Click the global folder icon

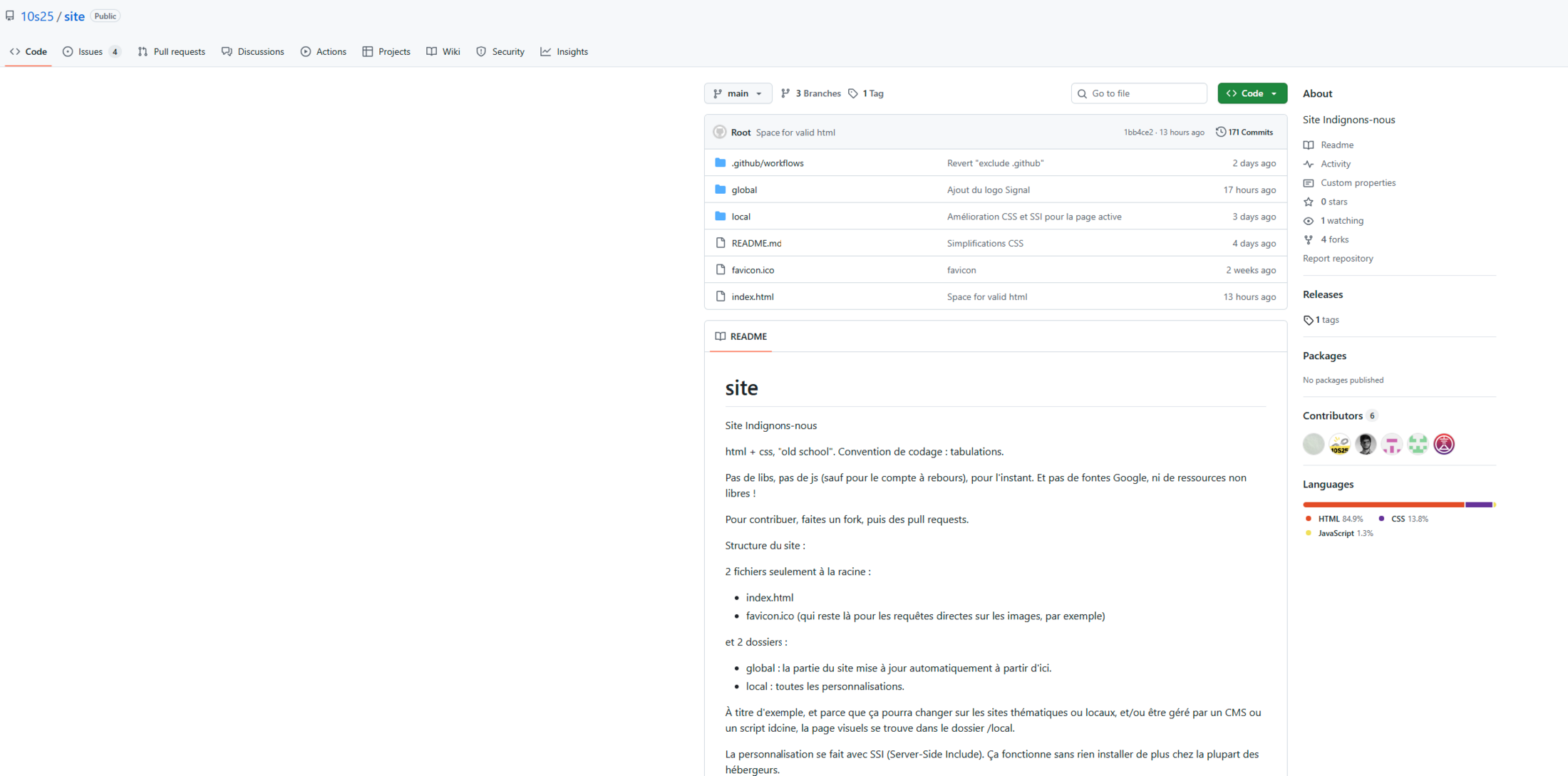point(720,190)
